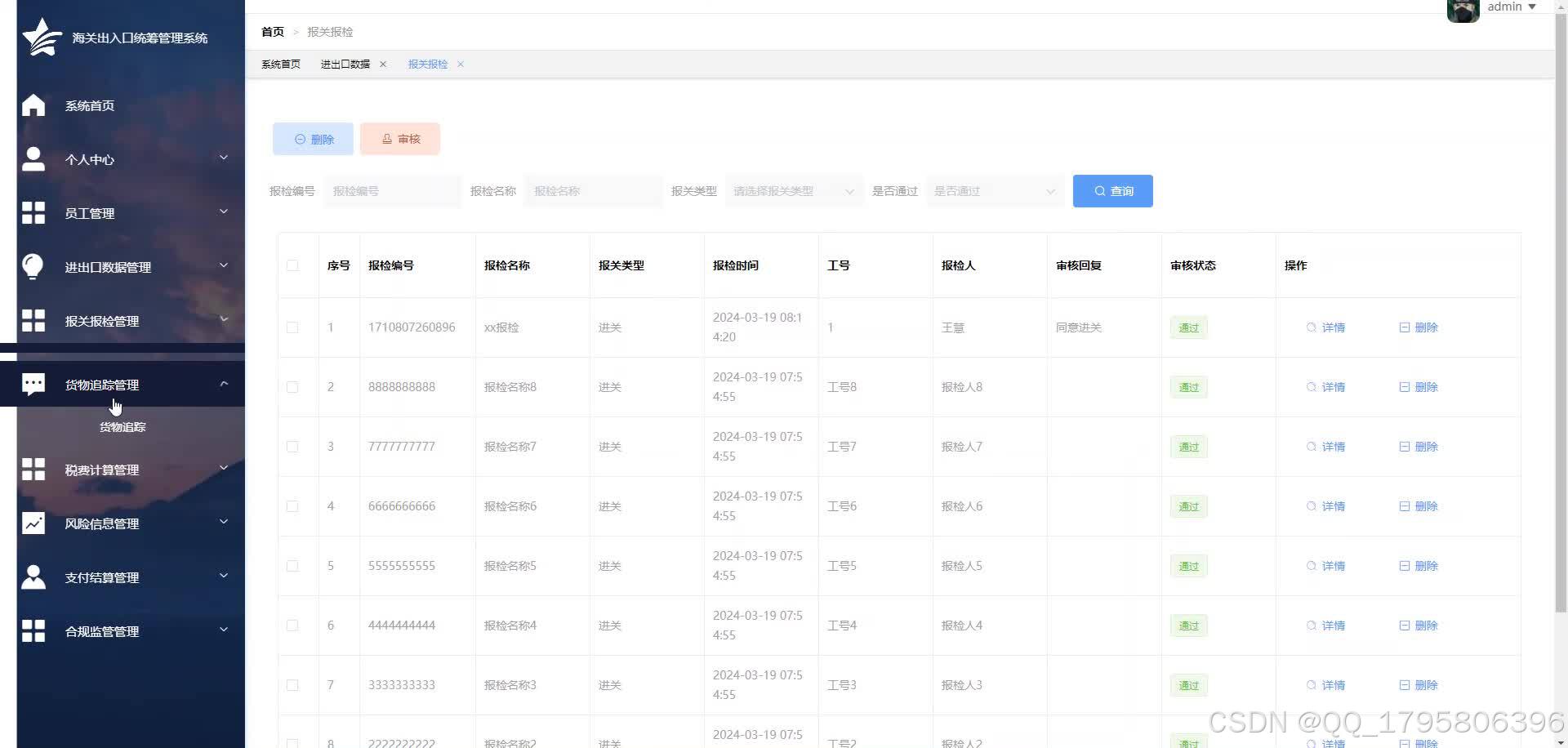This screenshot has height=748, width=1568.
Task: Expand 风险信息管理 menu chevron
Action: (223, 522)
